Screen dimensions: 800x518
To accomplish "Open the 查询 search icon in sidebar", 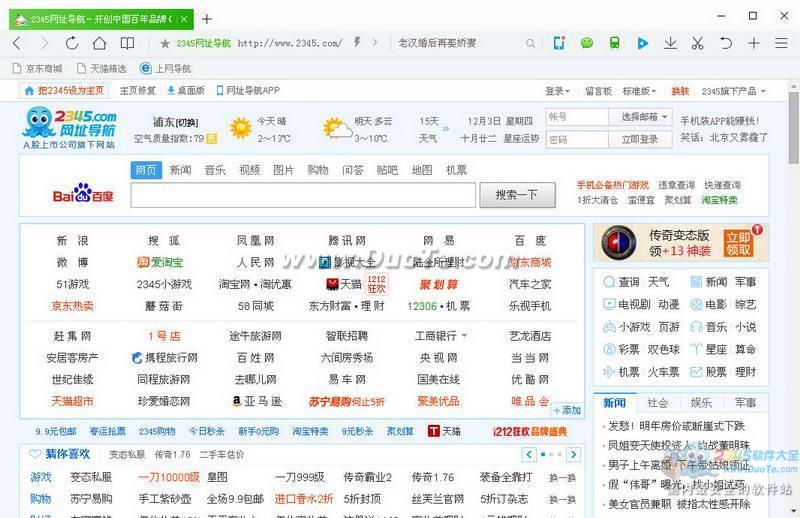I will point(609,282).
